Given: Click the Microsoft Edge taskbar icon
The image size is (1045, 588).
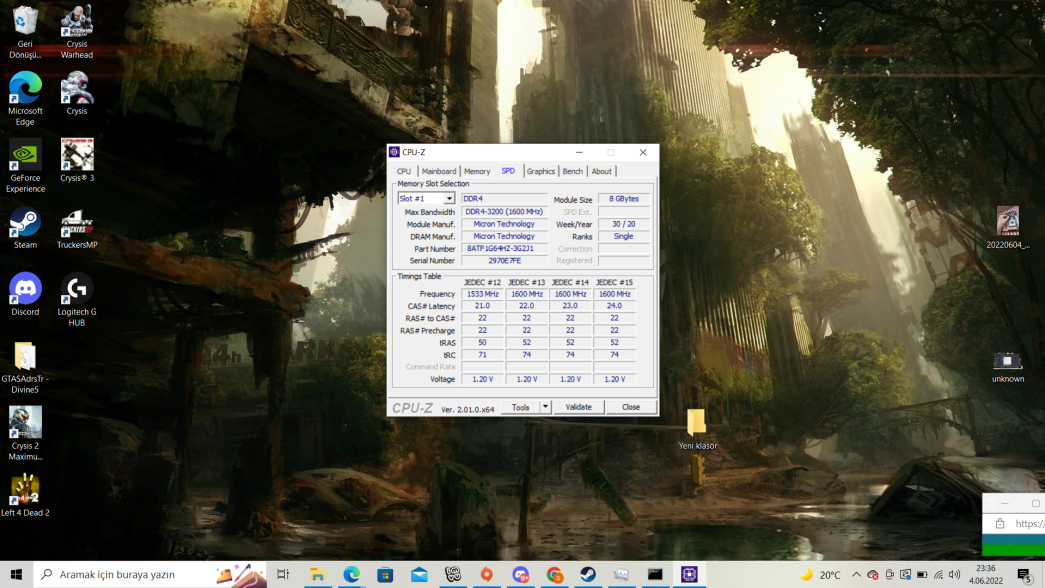Looking at the screenshot, I should [351, 575].
